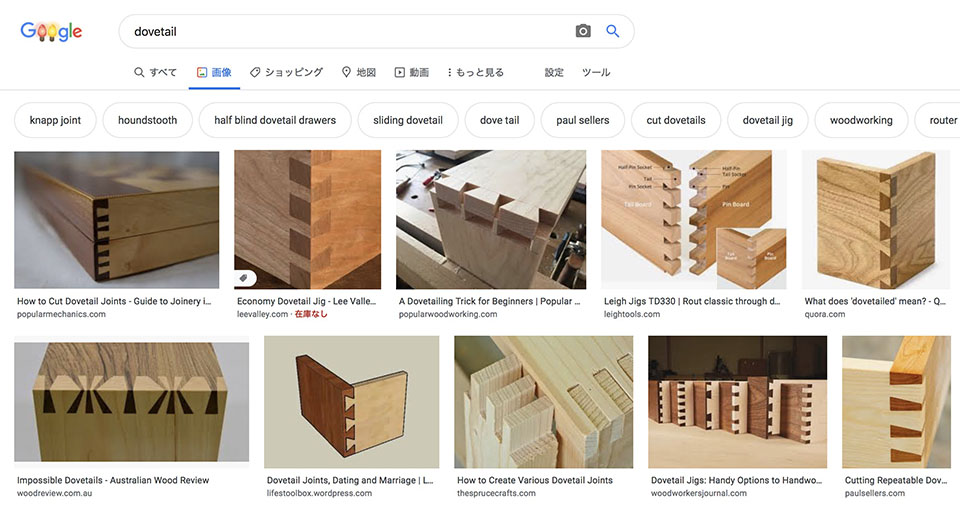Open the Dovetailing Trick for Beginners image
Viewport: 960px width, 508px height.
[491, 220]
